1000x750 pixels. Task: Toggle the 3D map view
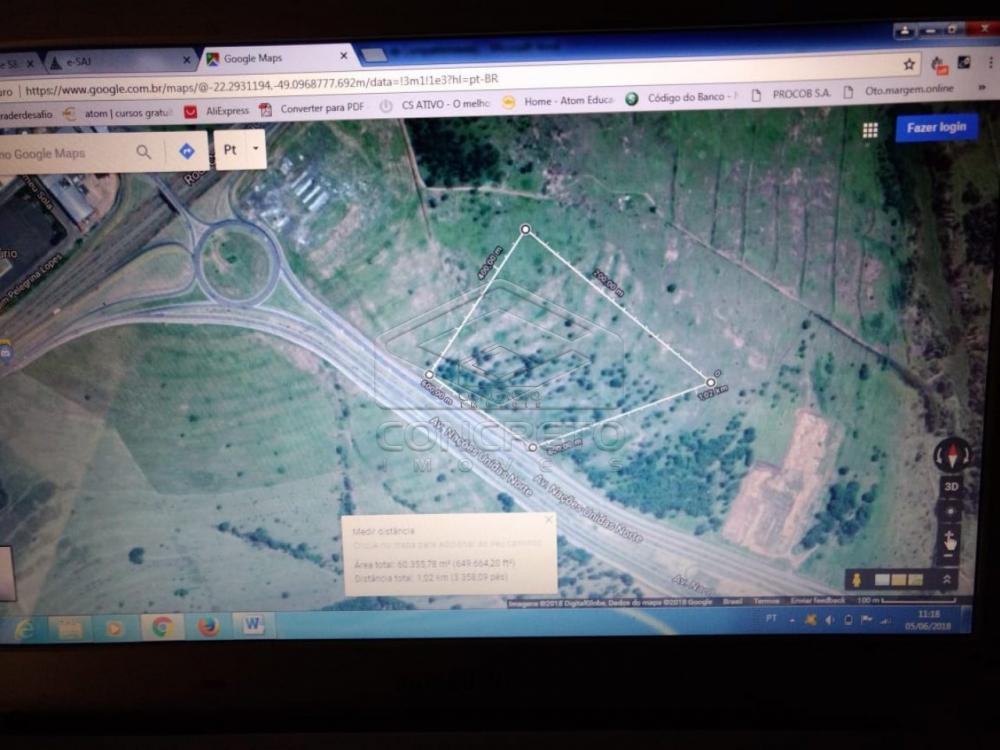coord(951,487)
